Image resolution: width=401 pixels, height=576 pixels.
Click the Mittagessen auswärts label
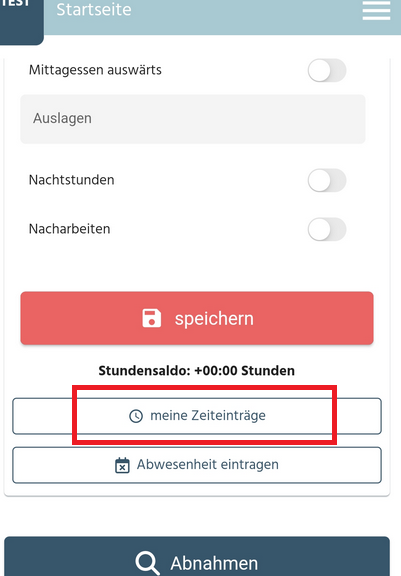click(x=95, y=70)
